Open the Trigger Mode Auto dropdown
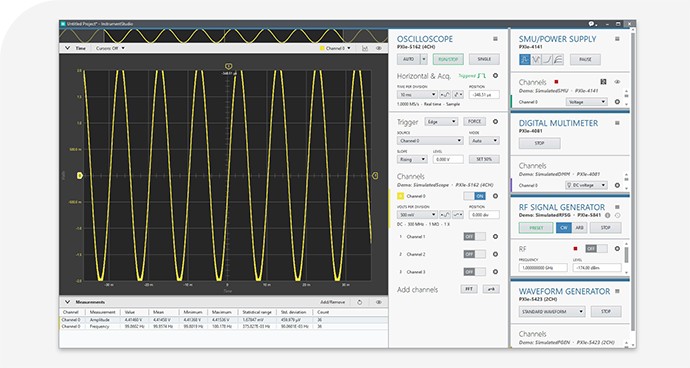The image size is (690, 368). [484, 140]
